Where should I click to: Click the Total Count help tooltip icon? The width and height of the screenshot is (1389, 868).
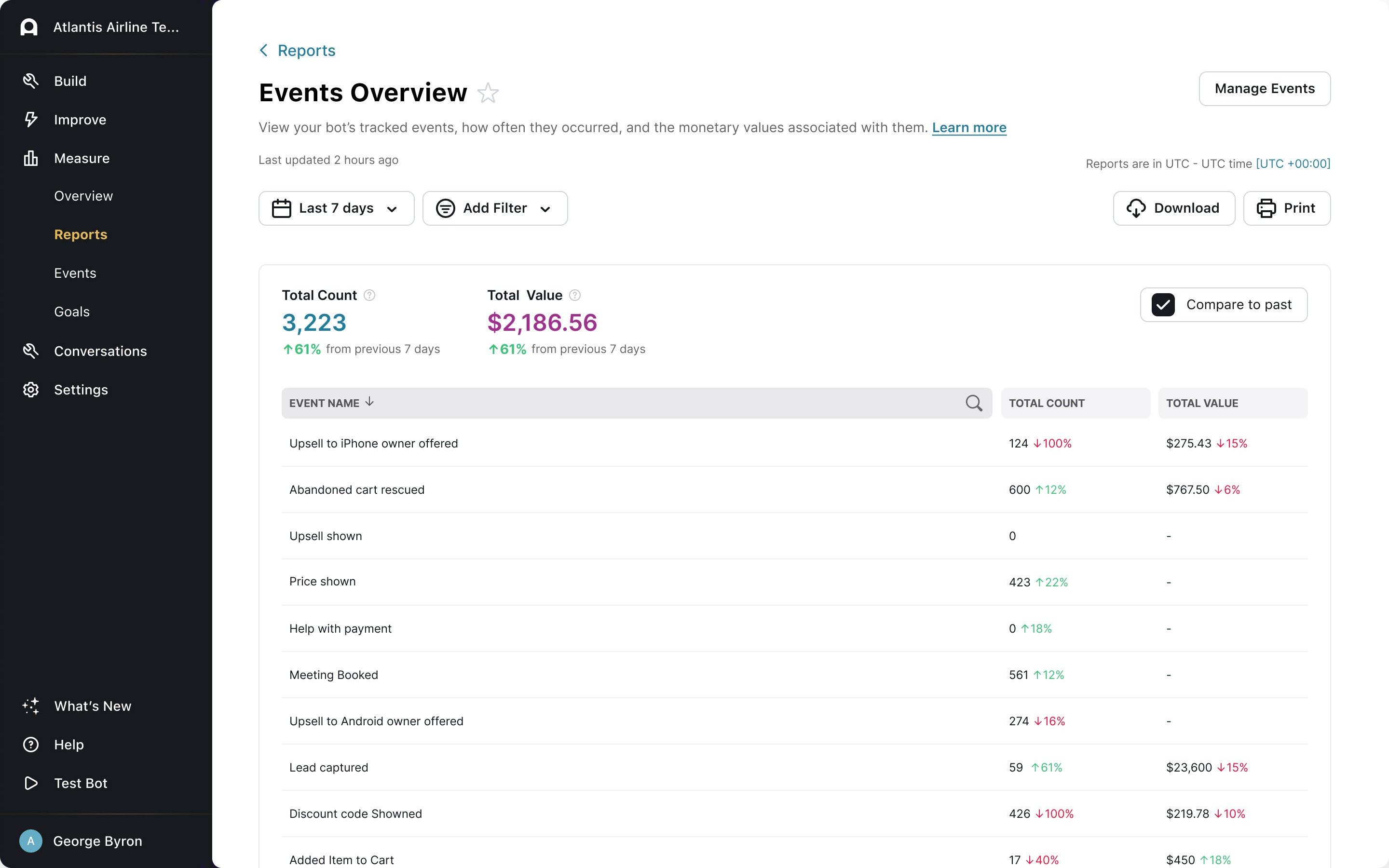369,295
